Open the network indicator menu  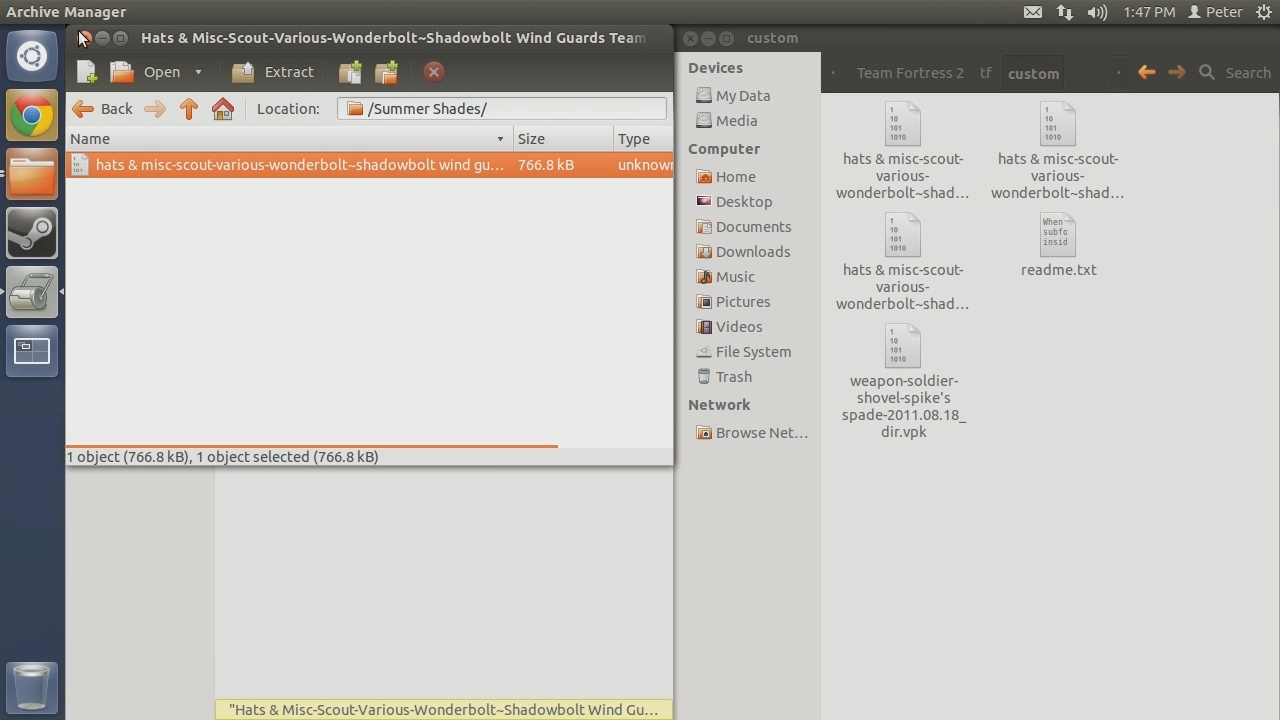(1065, 12)
